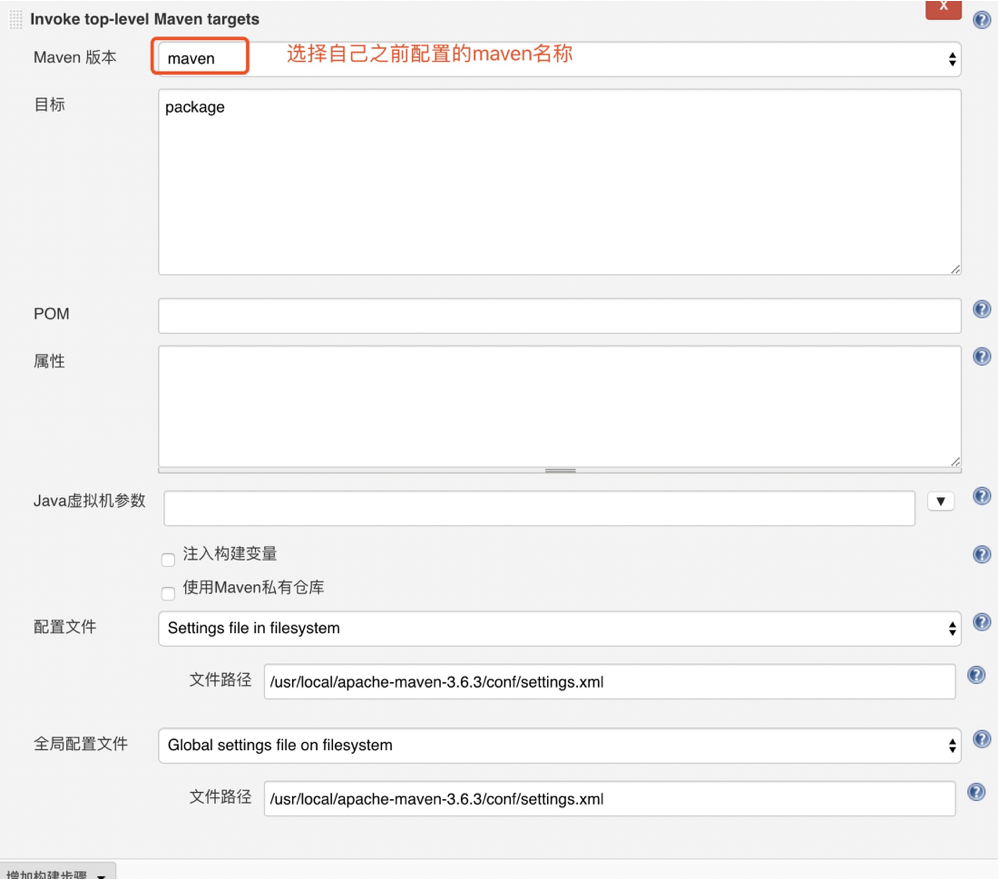Open the 全局配置文件 Global settings dropdown
Screen dimensions: 1000x882
pos(561,747)
